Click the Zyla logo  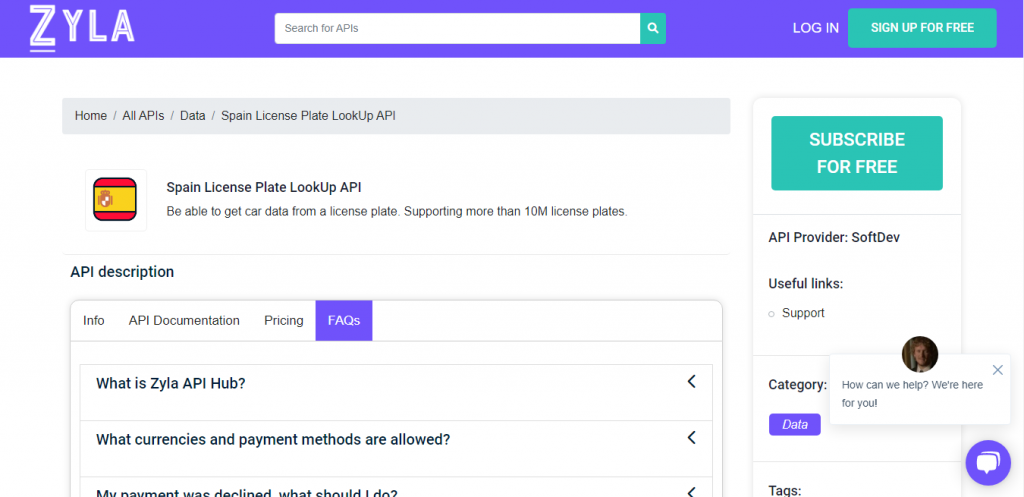coord(82,28)
